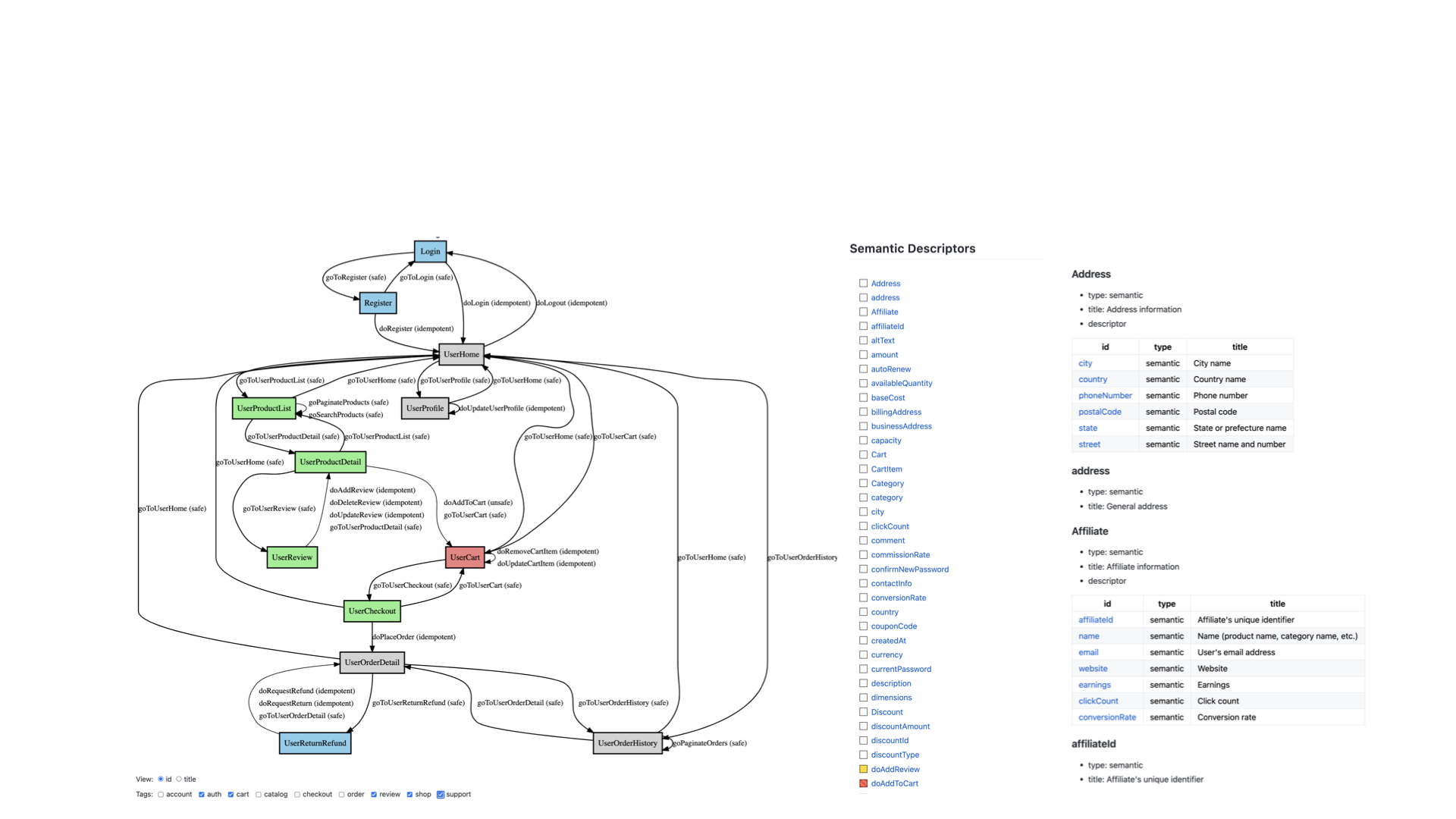Open the billingAddress descriptor link
Image resolution: width=1456 pixels, height=819 pixels.
click(x=896, y=413)
